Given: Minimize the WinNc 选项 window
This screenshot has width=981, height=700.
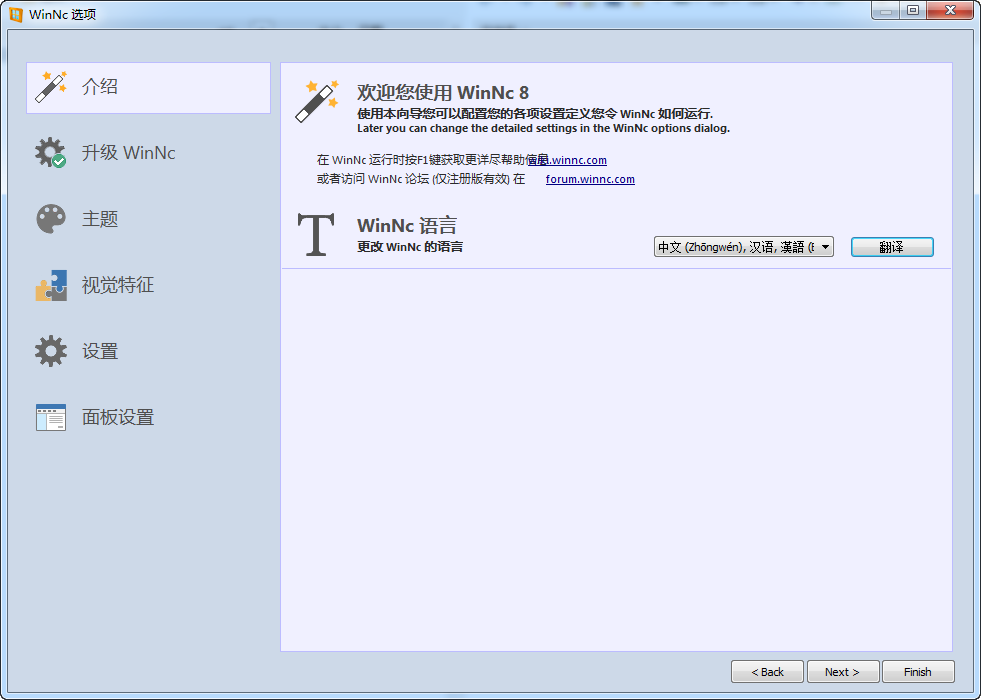Looking at the screenshot, I should (x=885, y=10).
